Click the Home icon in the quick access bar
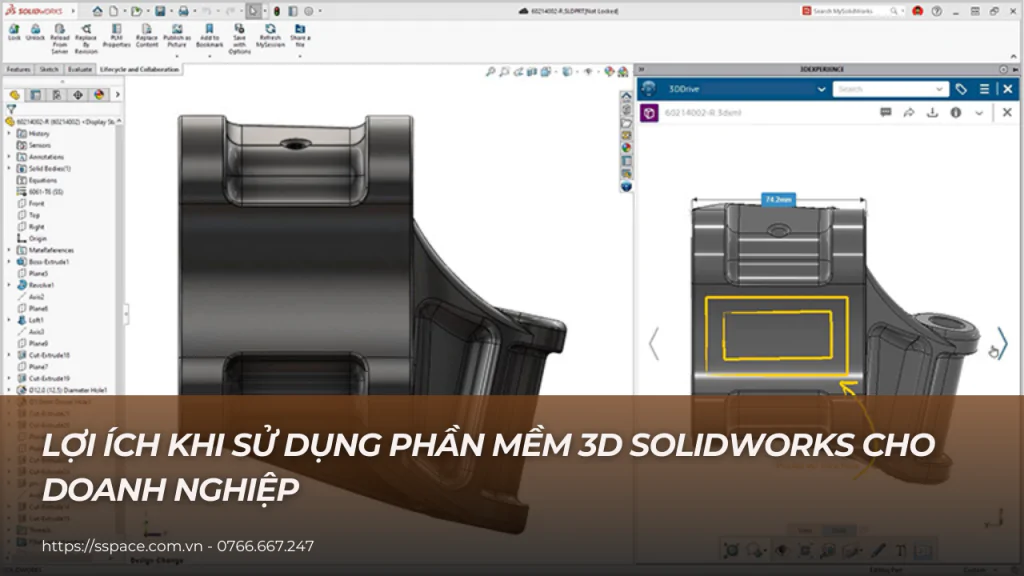1024x576 pixels. tap(97, 11)
